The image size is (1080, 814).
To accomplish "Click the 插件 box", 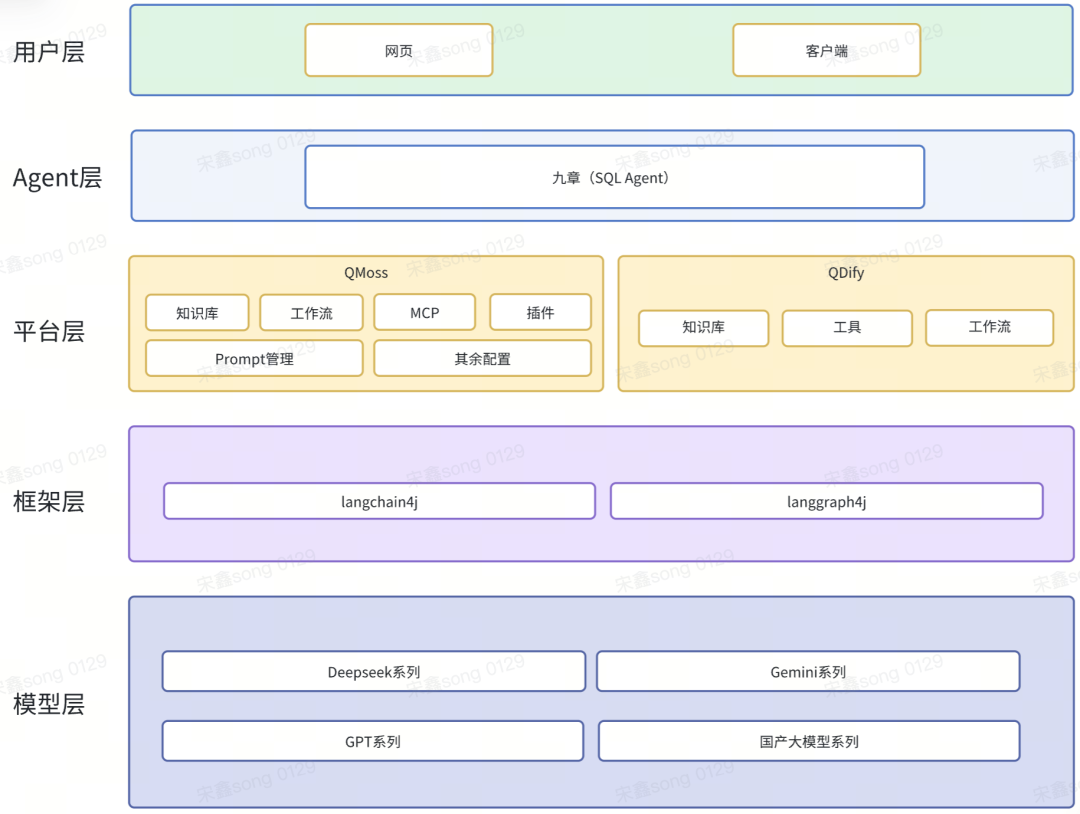I will 540,313.
